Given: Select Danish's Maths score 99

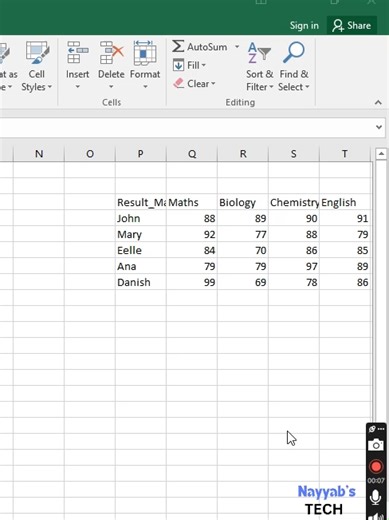Looking at the screenshot, I should coord(192,282).
